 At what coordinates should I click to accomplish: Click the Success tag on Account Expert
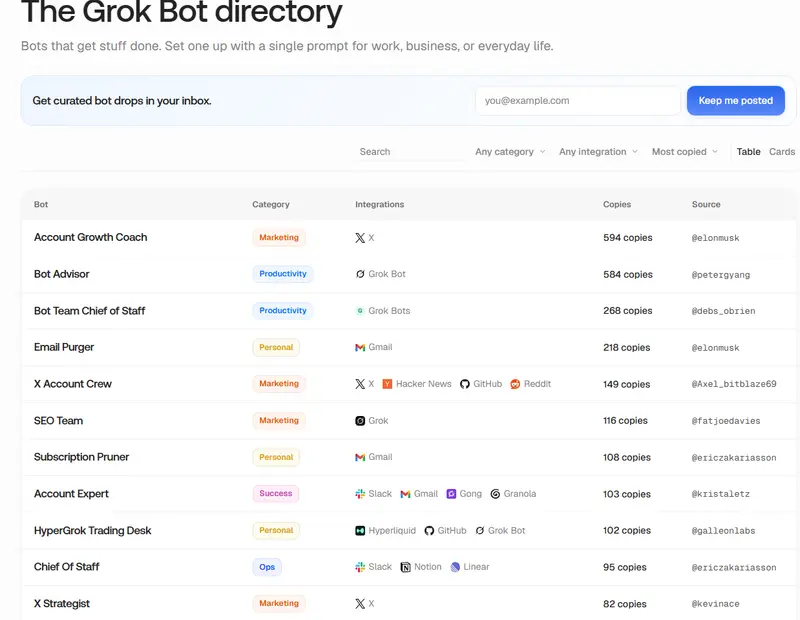pos(276,493)
